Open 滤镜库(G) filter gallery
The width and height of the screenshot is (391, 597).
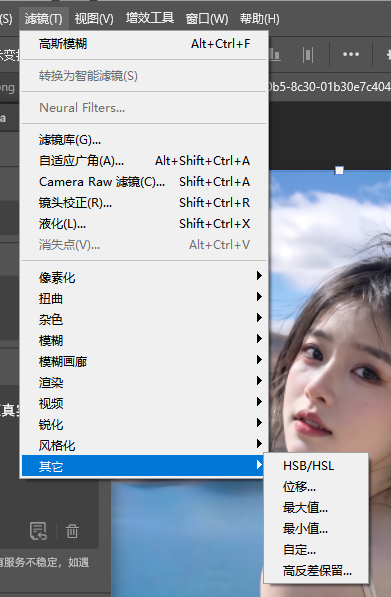pos(145,140)
